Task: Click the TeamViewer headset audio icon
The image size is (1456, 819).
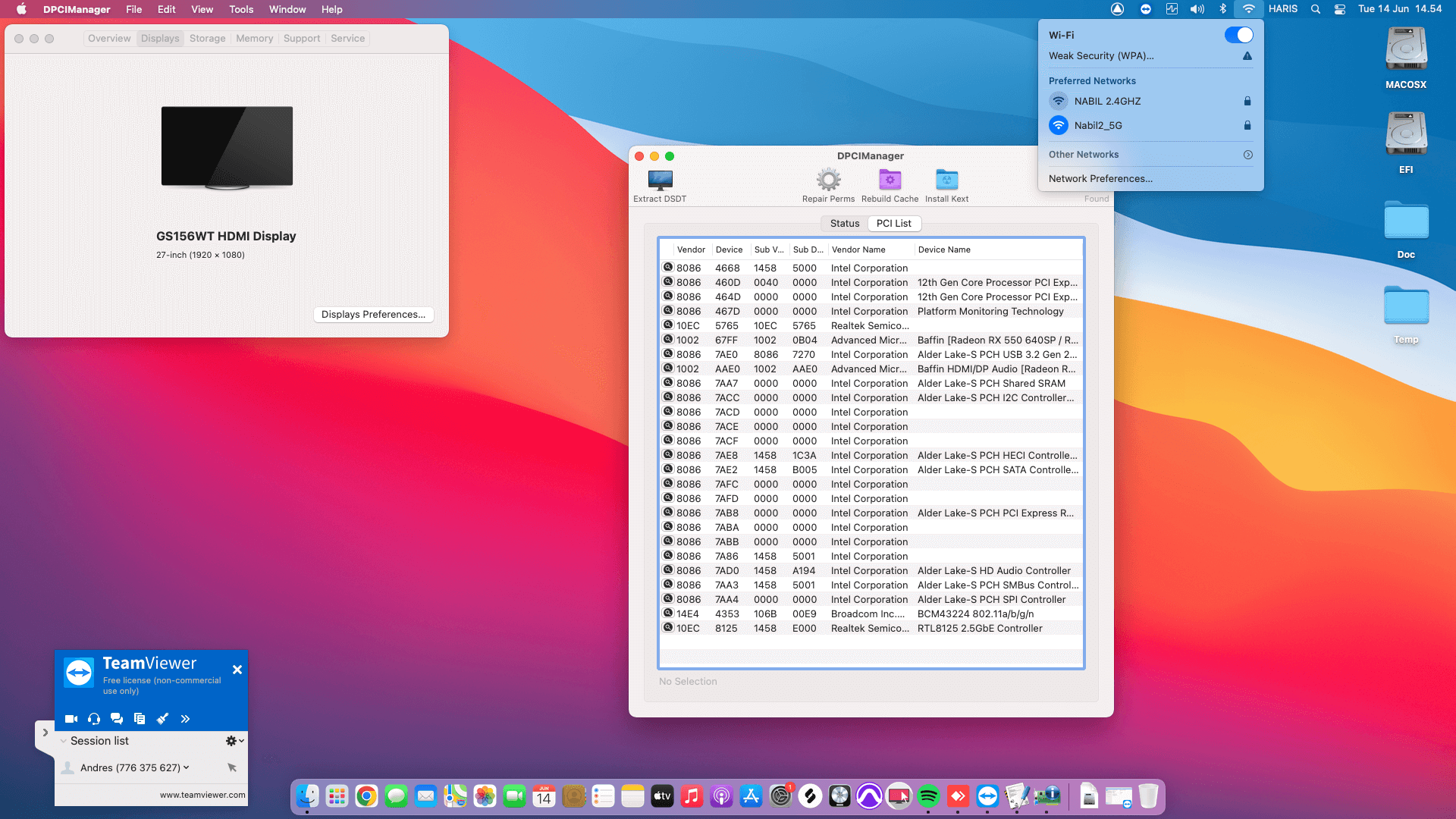Action: 94,718
